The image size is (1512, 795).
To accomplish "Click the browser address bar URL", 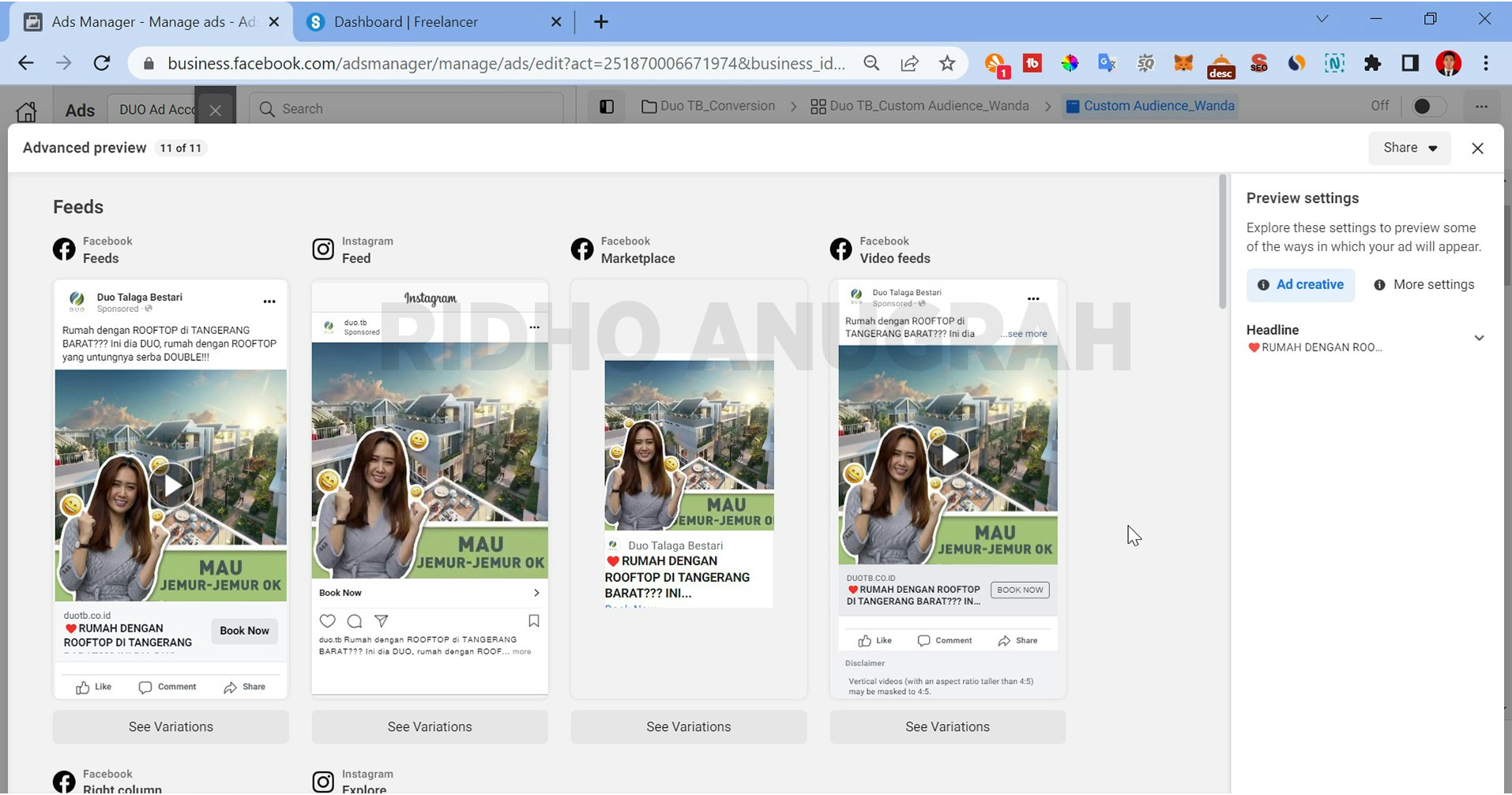I will (x=506, y=63).
